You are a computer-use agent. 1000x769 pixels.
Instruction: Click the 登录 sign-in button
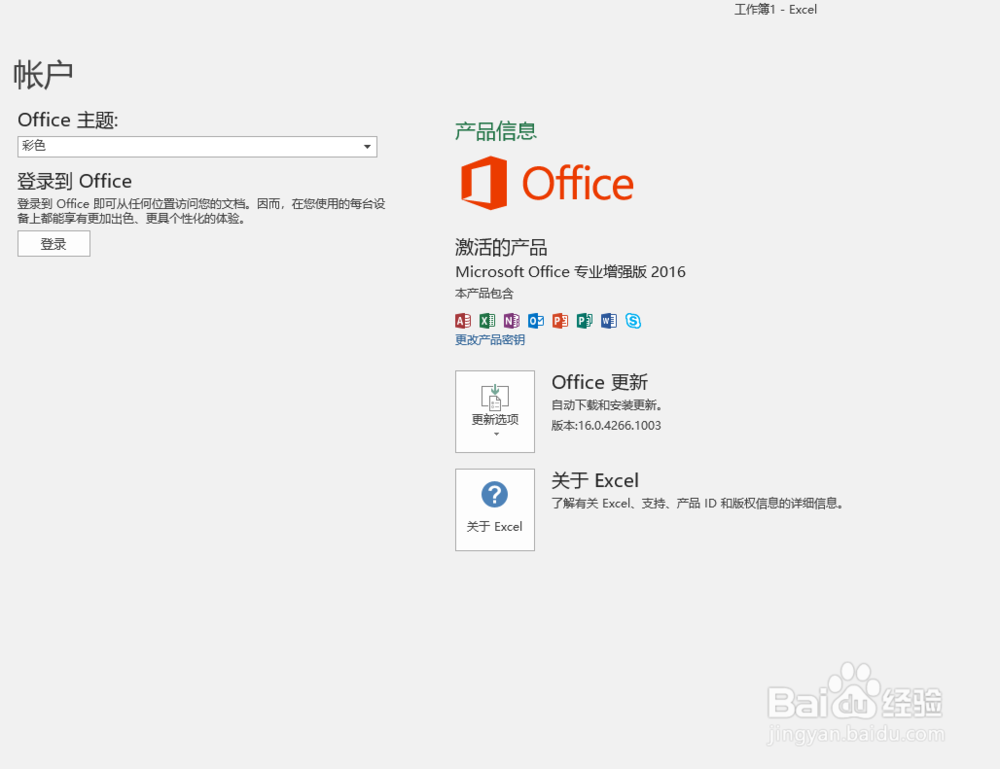[54, 244]
